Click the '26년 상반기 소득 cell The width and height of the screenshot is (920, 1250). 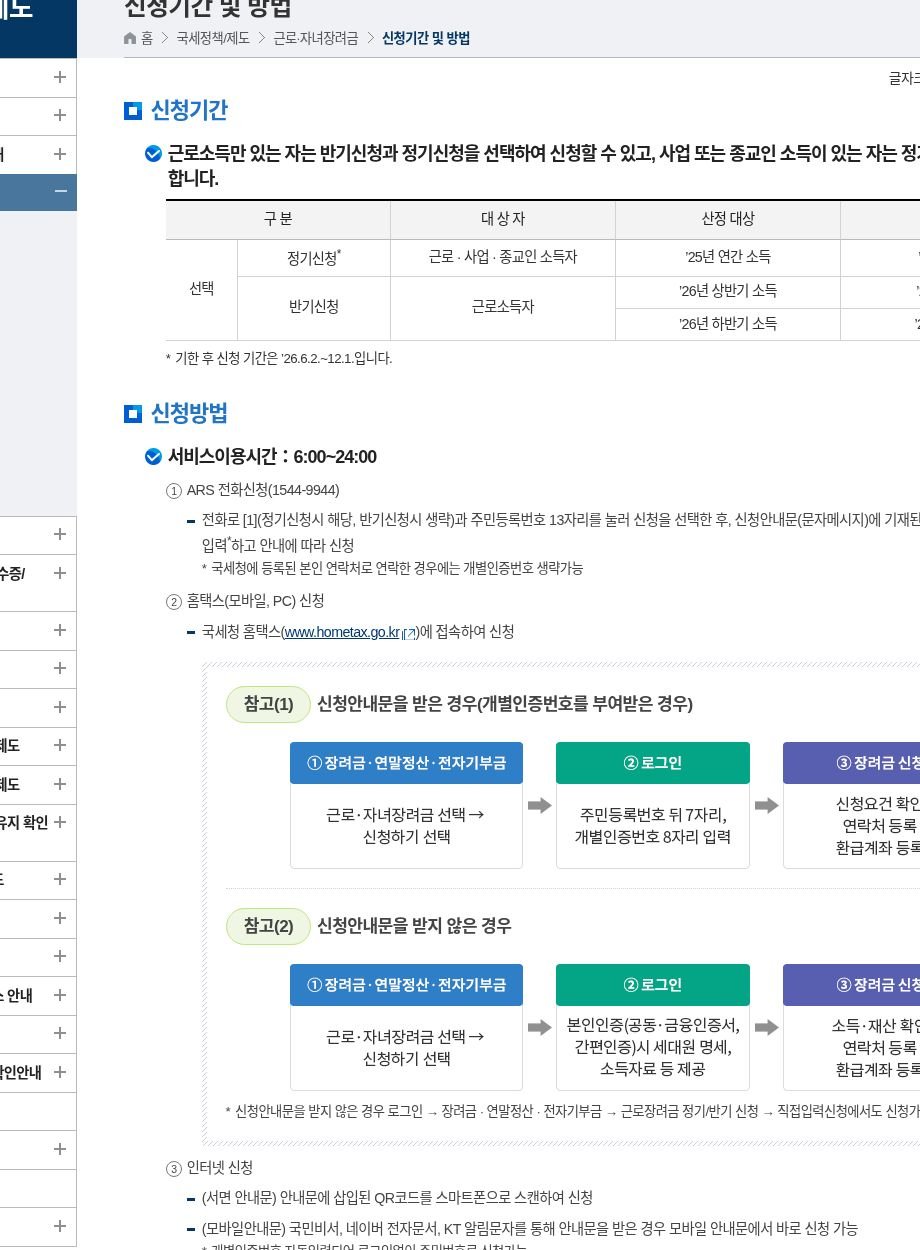click(x=728, y=291)
